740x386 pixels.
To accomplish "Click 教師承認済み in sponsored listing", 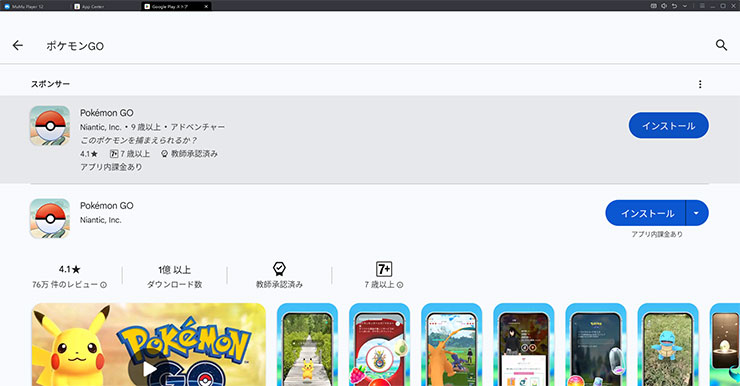I will pyautogui.click(x=194, y=154).
